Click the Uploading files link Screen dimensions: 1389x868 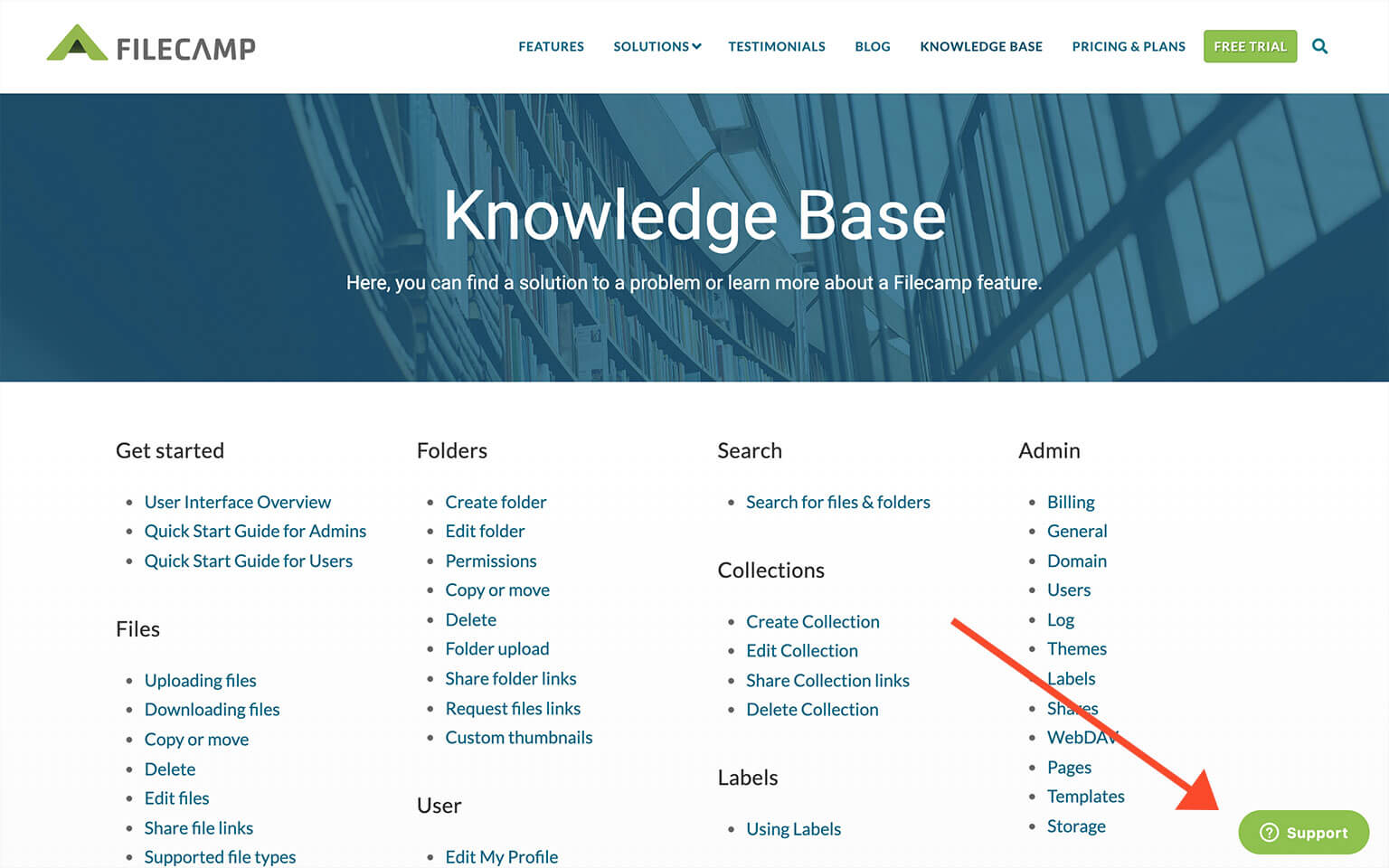pyautogui.click(x=200, y=680)
